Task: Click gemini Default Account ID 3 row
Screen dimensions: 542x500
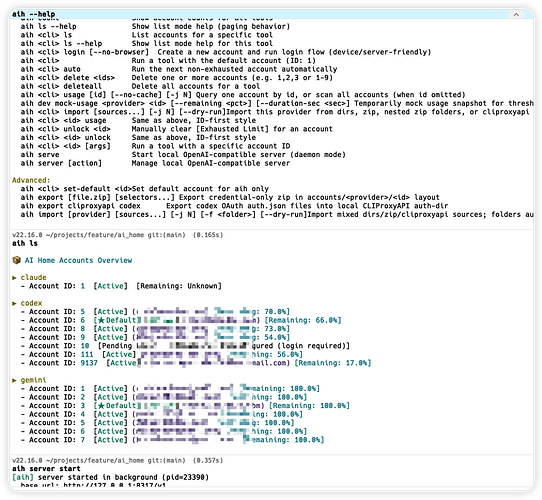Action: pyautogui.click(x=185, y=406)
